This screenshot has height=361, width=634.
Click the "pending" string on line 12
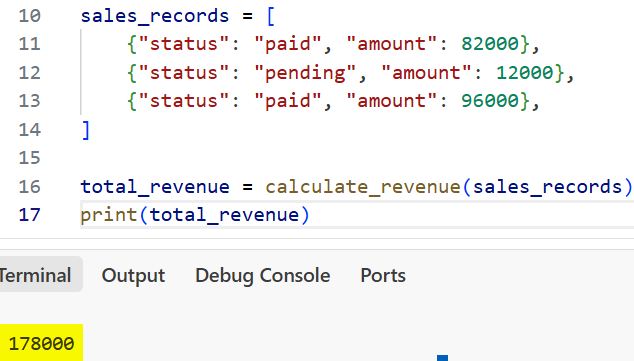pos(305,73)
